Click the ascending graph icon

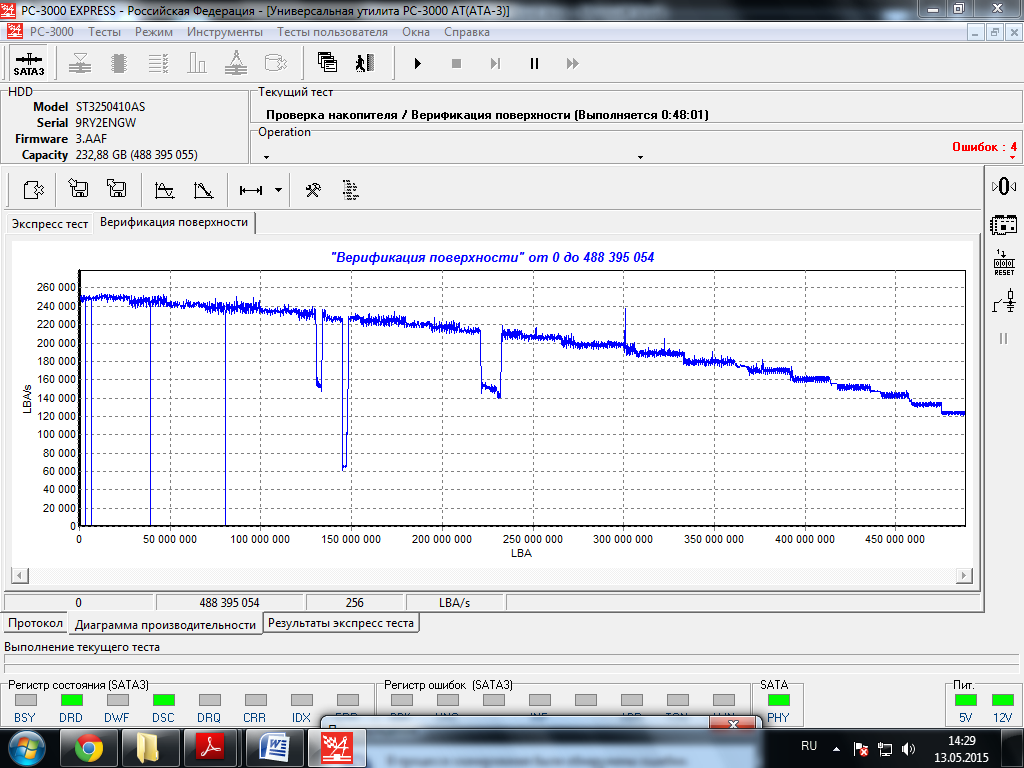point(164,190)
